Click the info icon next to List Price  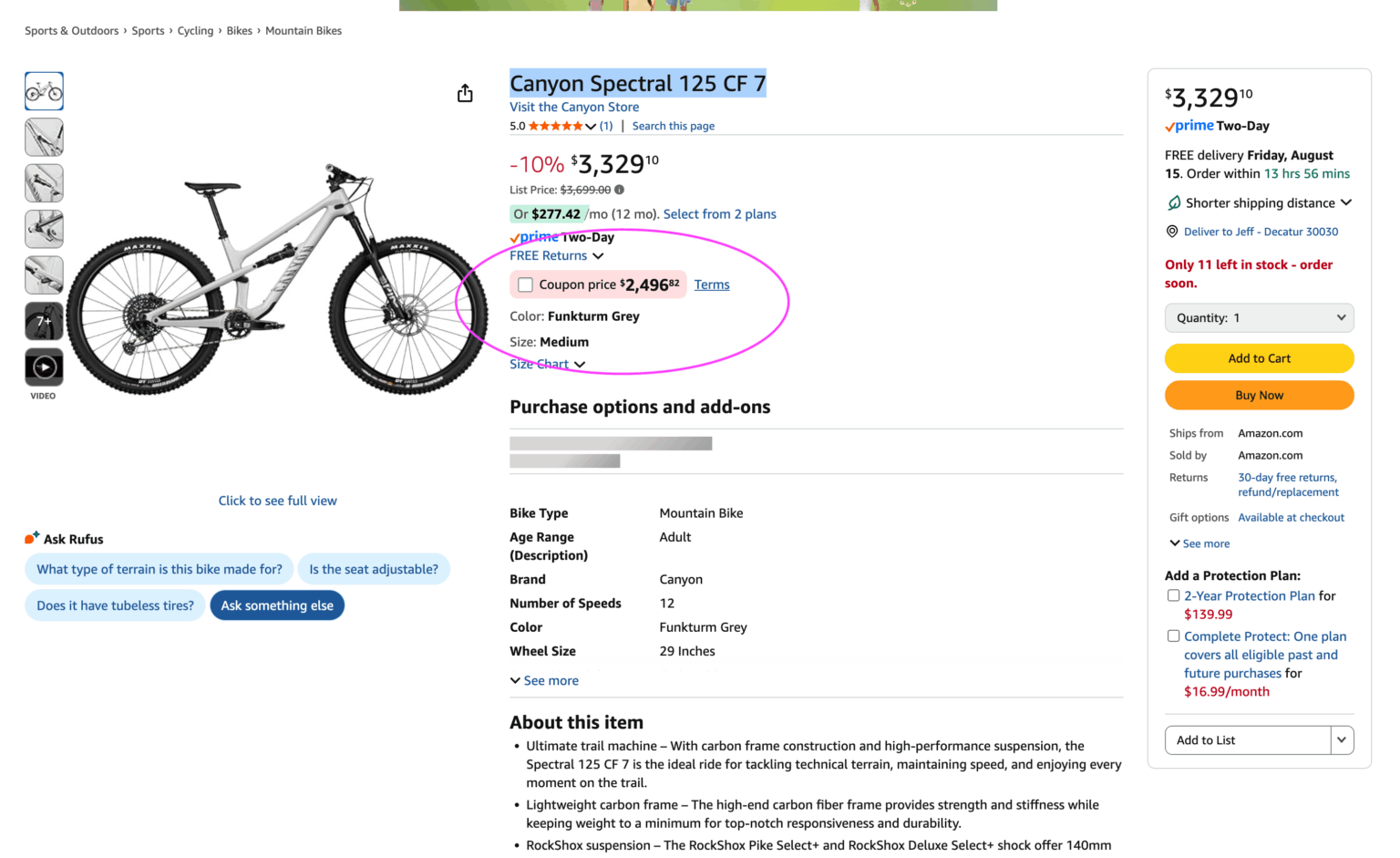[619, 189]
